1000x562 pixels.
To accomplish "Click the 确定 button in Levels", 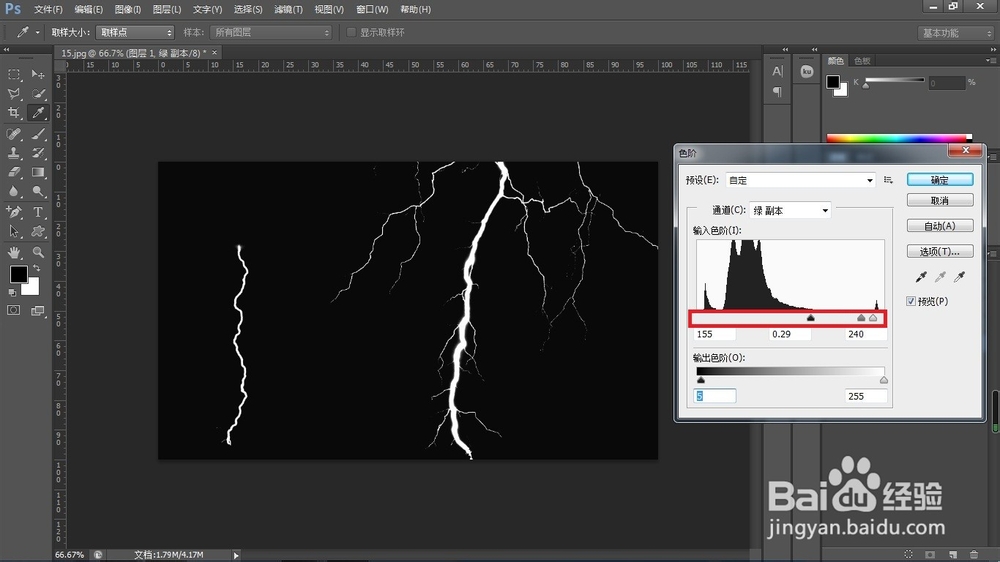I will click(x=940, y=180).
